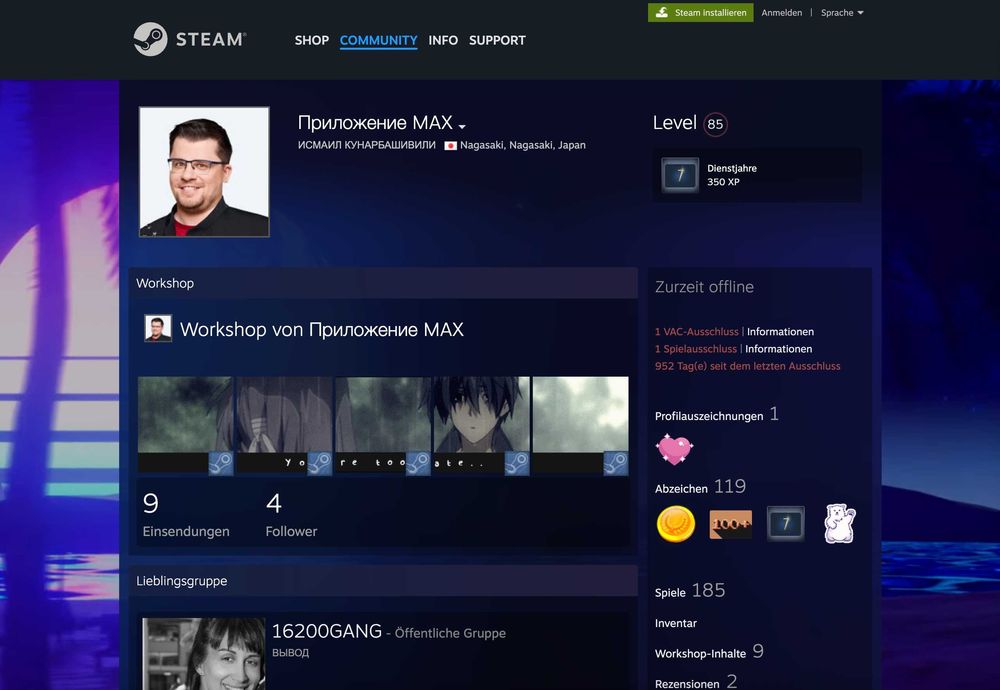Screen dimensions: 1000x690
Task: Open the fifth workshop thumbnail
Action: pyautogui.click(x=580, y=425)
